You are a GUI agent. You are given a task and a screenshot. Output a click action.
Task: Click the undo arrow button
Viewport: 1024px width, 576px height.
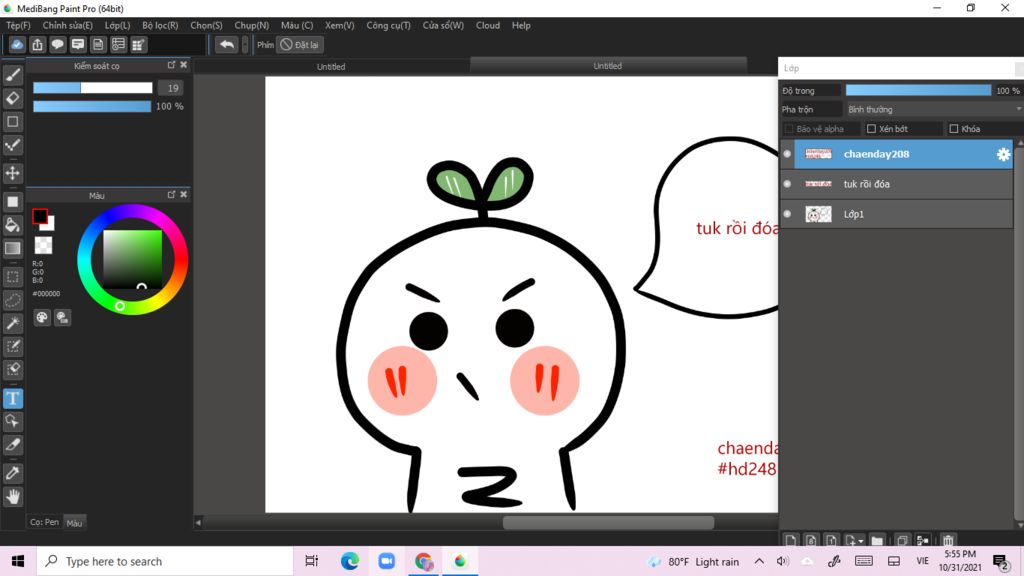[227, 44]
